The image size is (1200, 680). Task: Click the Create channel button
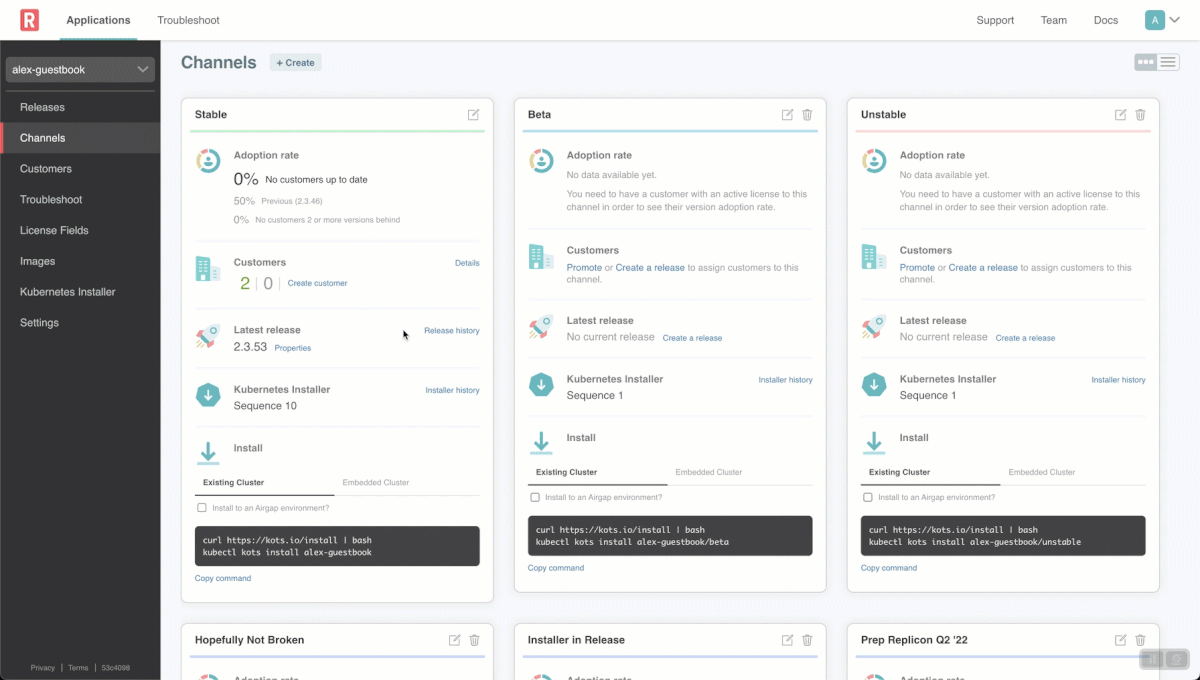pyautogui.click(x=296, y=63)
